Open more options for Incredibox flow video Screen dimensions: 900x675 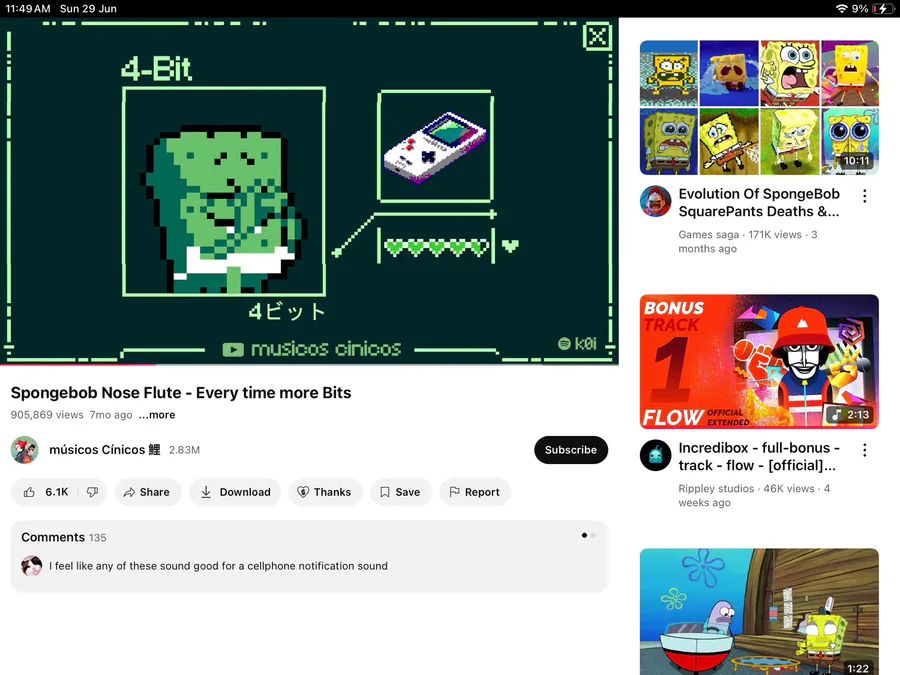pos(864,450)
